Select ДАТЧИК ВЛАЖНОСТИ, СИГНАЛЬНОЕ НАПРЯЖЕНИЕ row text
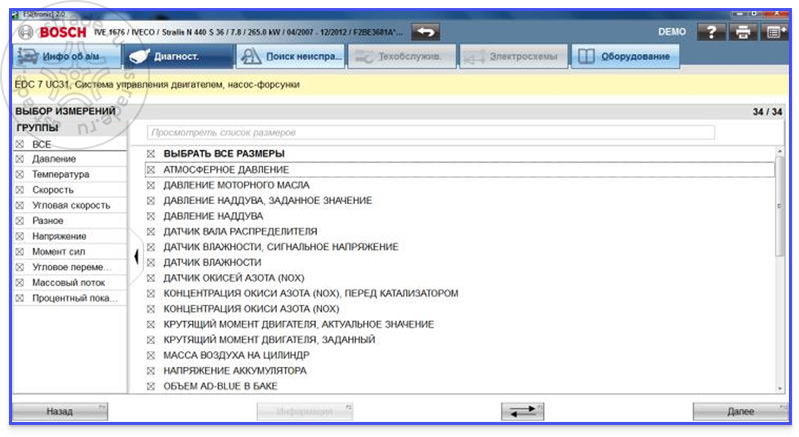 point(281,247)
